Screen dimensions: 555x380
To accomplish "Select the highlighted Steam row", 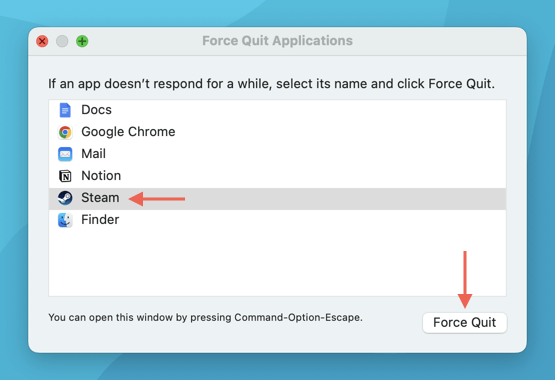I will pos(277,198).
